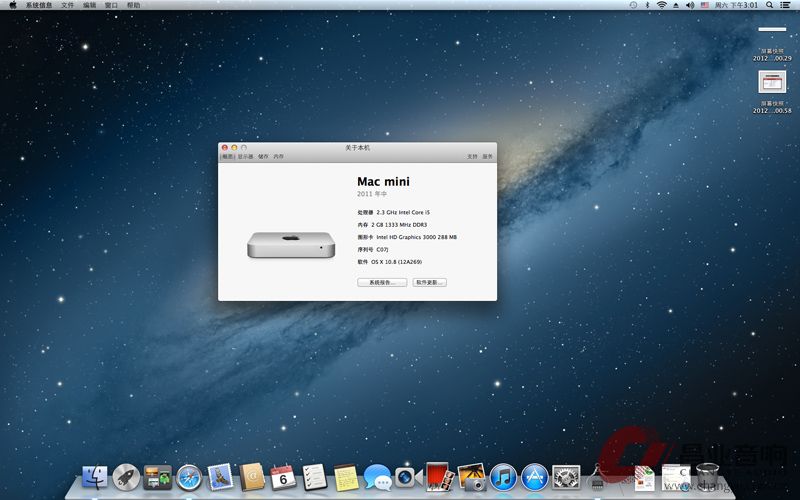Open the 支持 section
The height and width of the screenshot is (500, 800).
pos(472,157)
